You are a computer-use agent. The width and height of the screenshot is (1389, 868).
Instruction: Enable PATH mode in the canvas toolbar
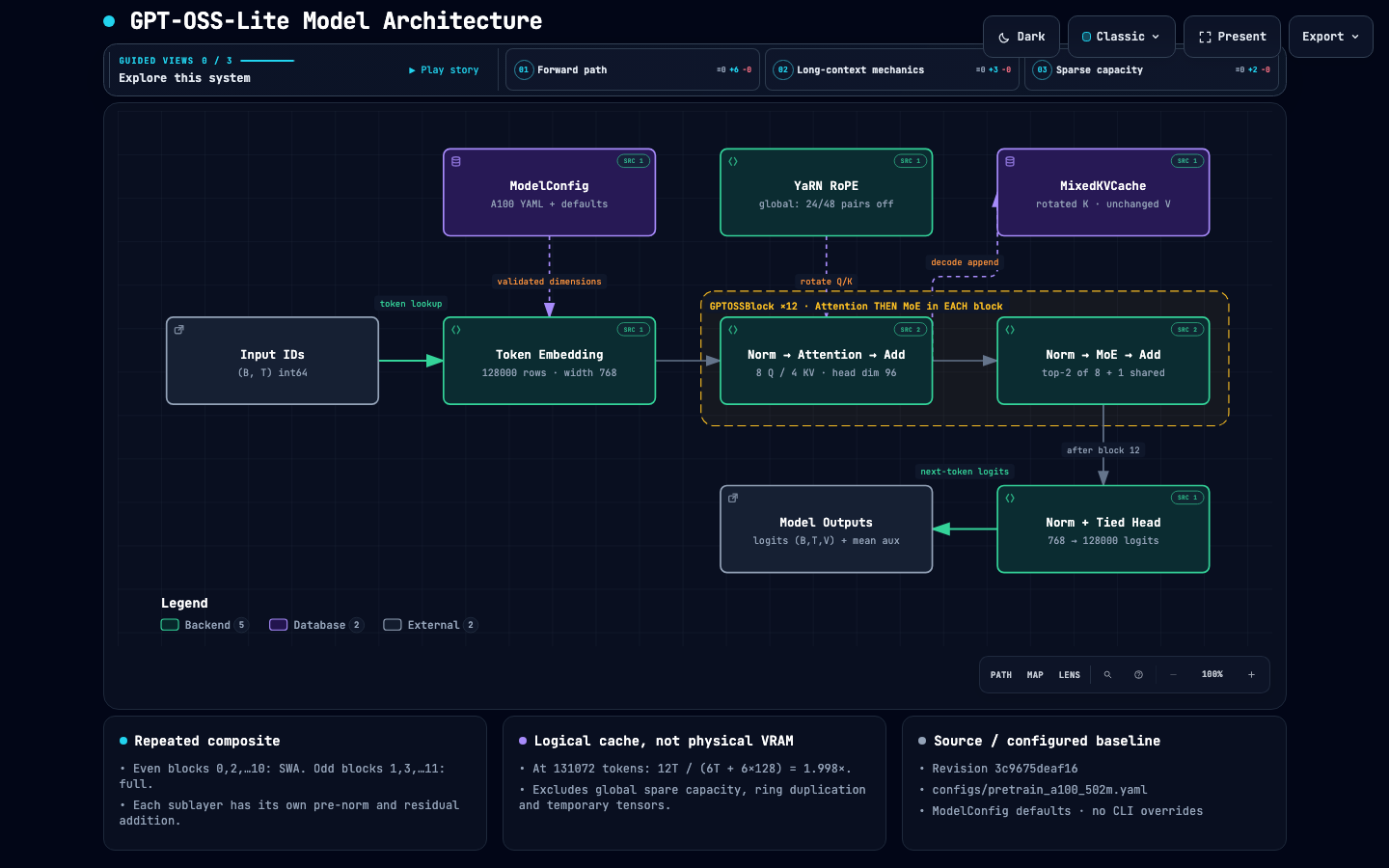[x=1001, y=675]
